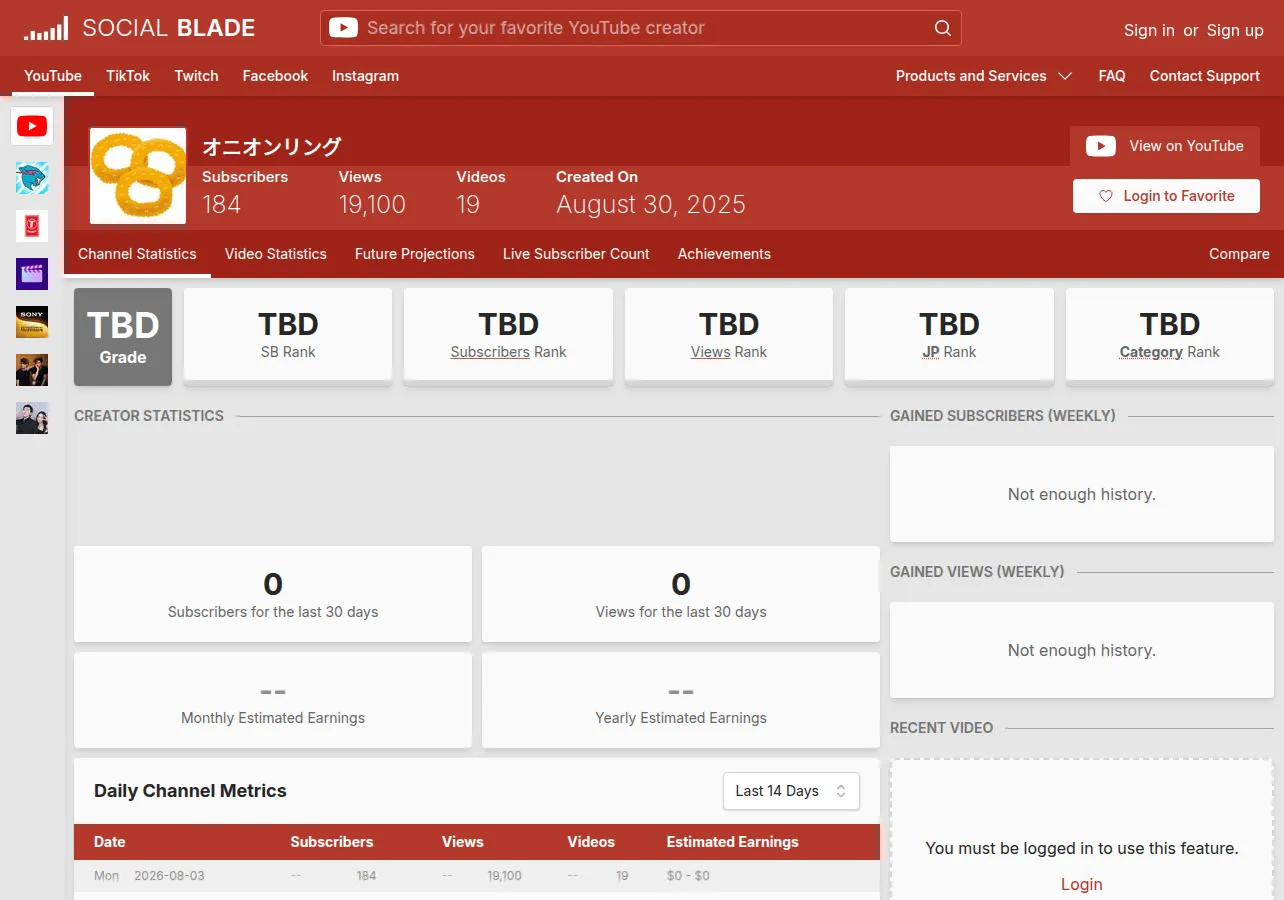Click the JP Rank card
The width and height of the screenshot is (1284, 900).
point(949,335)
